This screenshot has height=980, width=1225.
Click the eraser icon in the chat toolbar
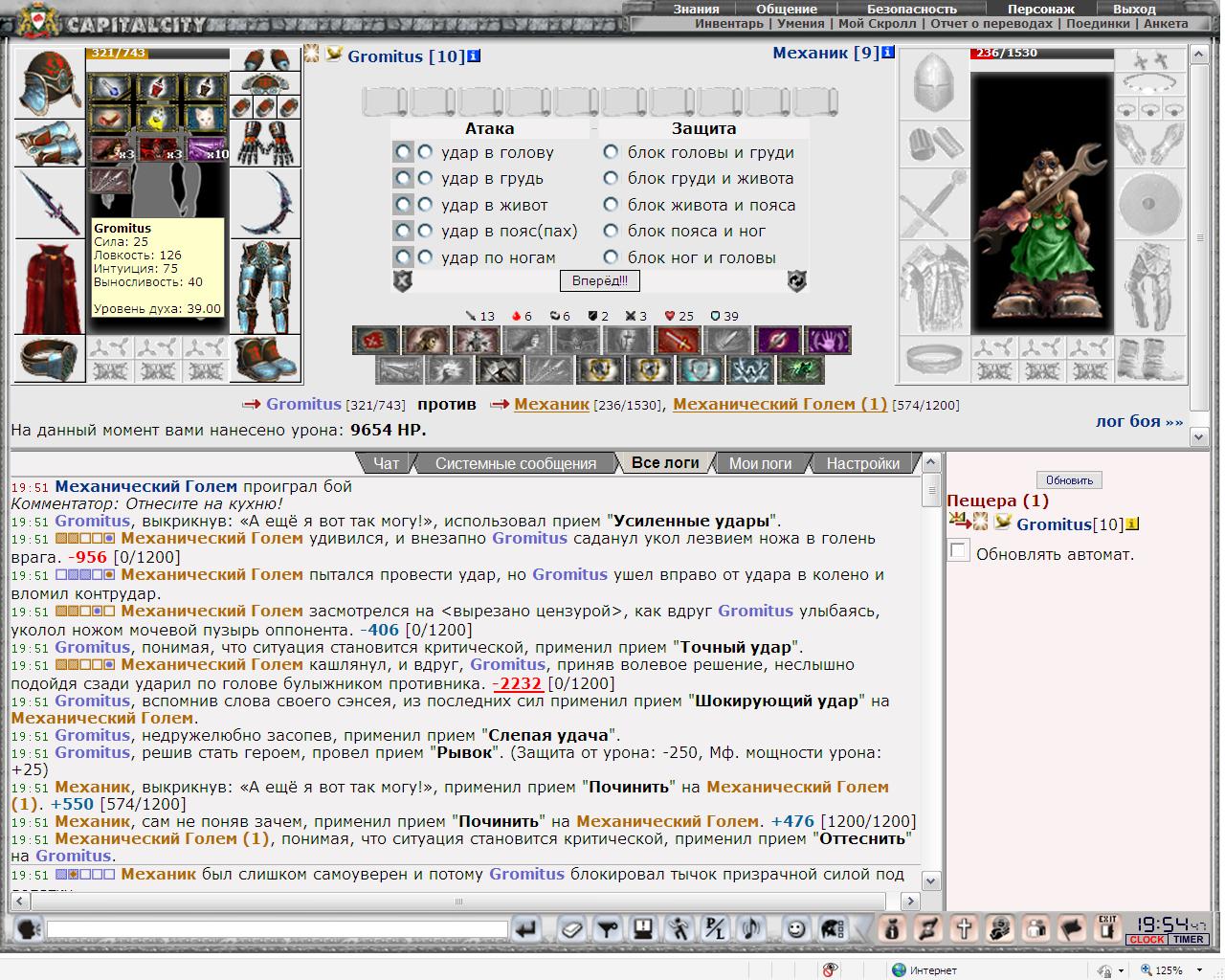click(571, 928)
